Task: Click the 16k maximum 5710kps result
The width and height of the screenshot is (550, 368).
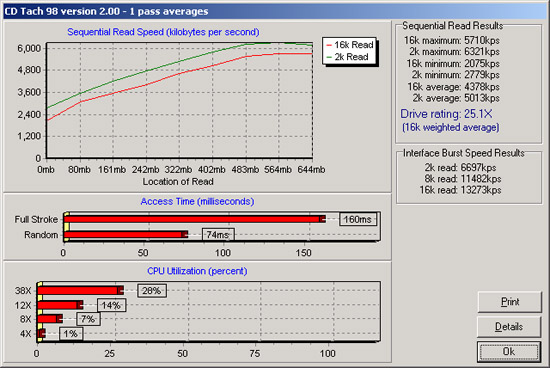Action: pyautogui.click(x=451, y=40)
